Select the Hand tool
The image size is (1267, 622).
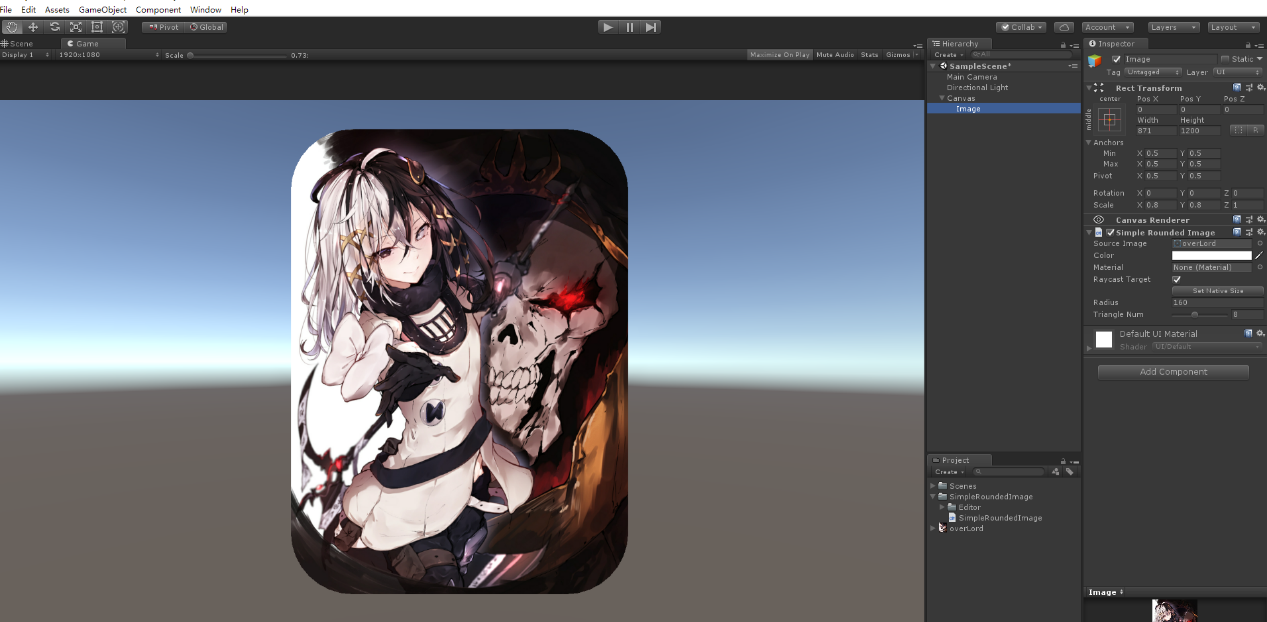pyautogui.click(x=12, y=27)
